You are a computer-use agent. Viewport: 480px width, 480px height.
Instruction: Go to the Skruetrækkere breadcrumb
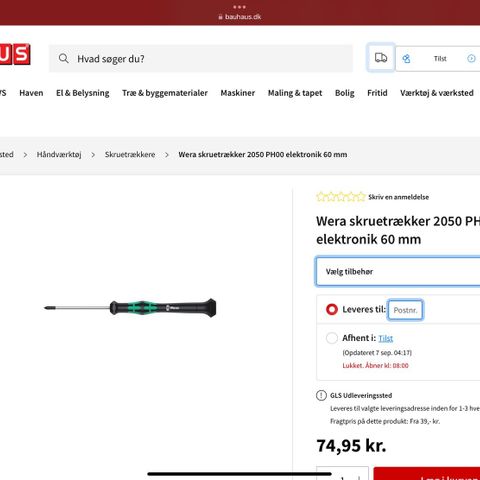tap(130, 155)
